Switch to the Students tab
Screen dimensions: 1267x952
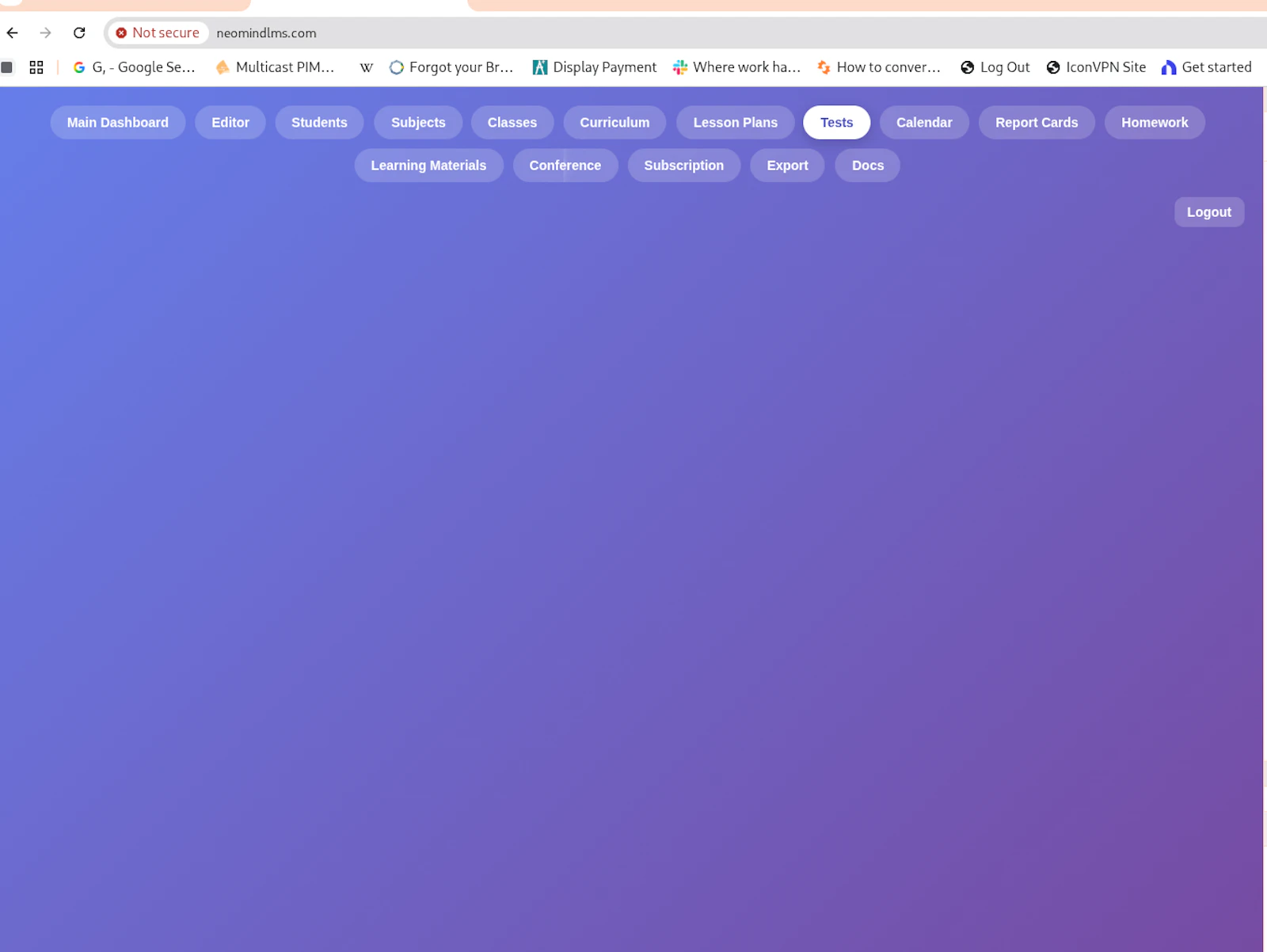click(319, 123)
